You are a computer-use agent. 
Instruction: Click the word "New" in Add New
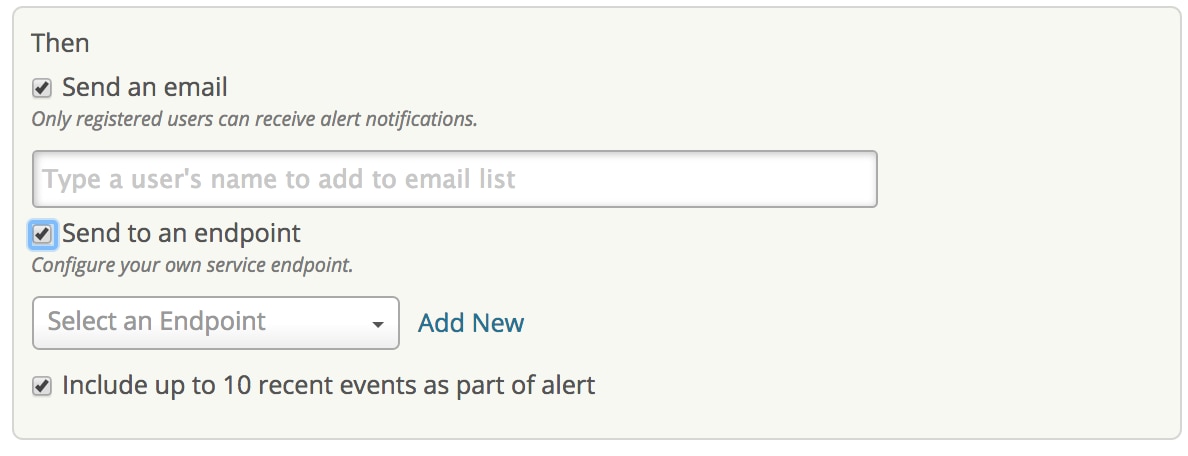click(x=498, y=323)
